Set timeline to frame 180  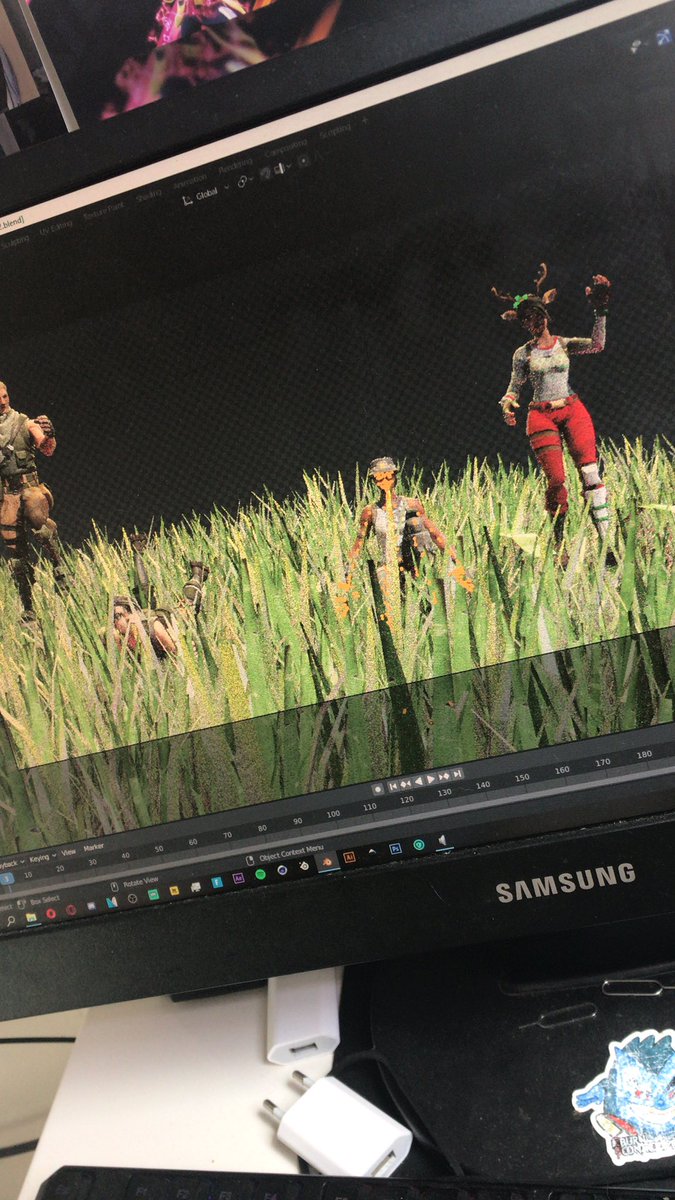pos(644,754)
